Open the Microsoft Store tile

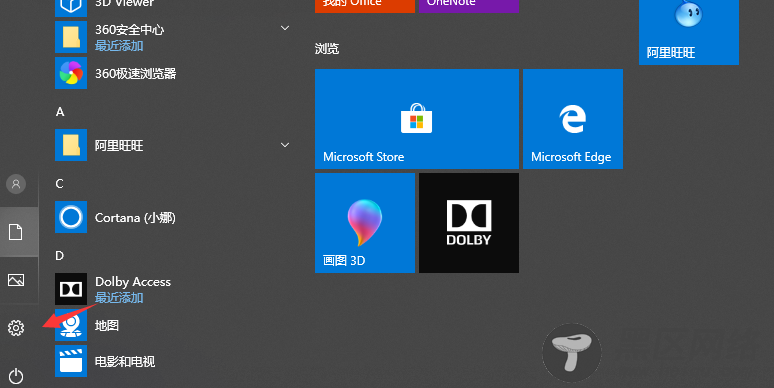click(417, 119)
